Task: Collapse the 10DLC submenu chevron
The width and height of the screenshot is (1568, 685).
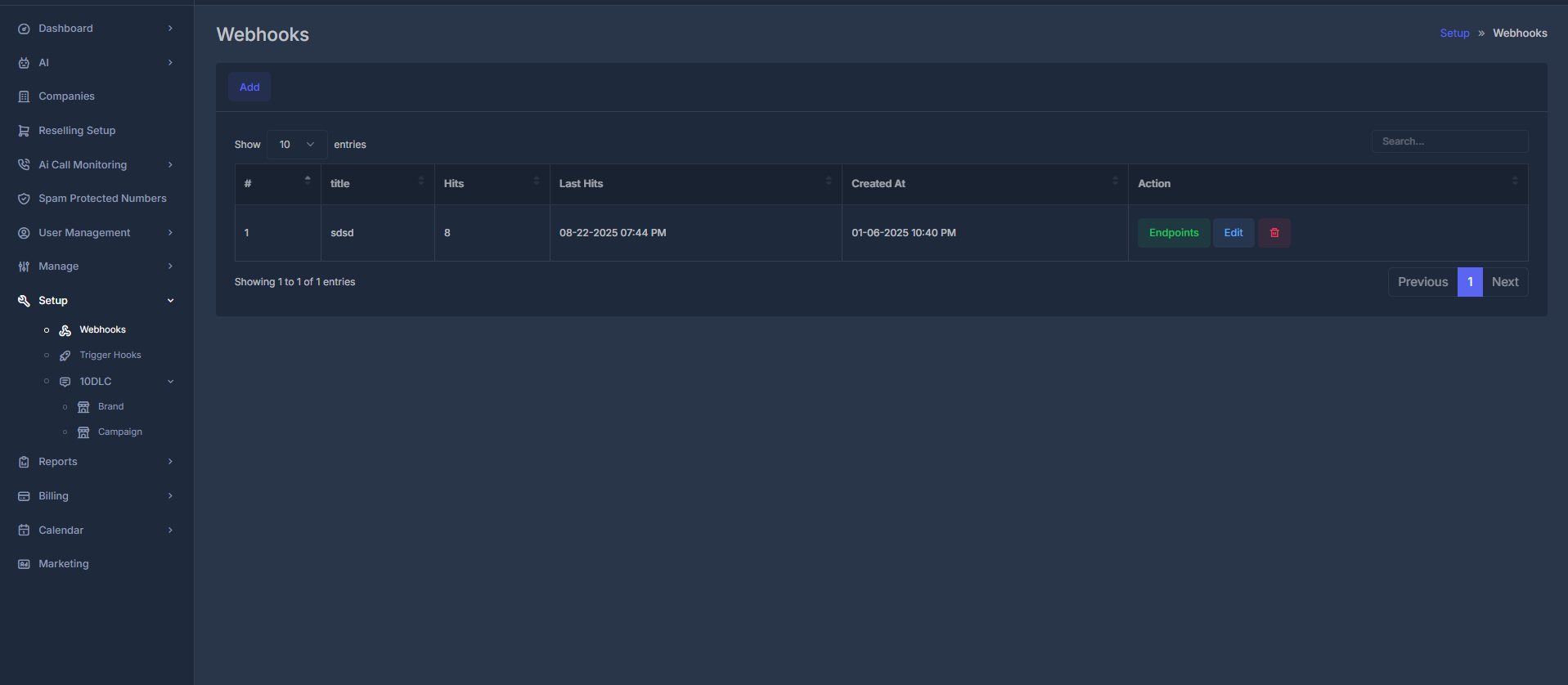Action: pyautogui.click(x=170, y=382)
